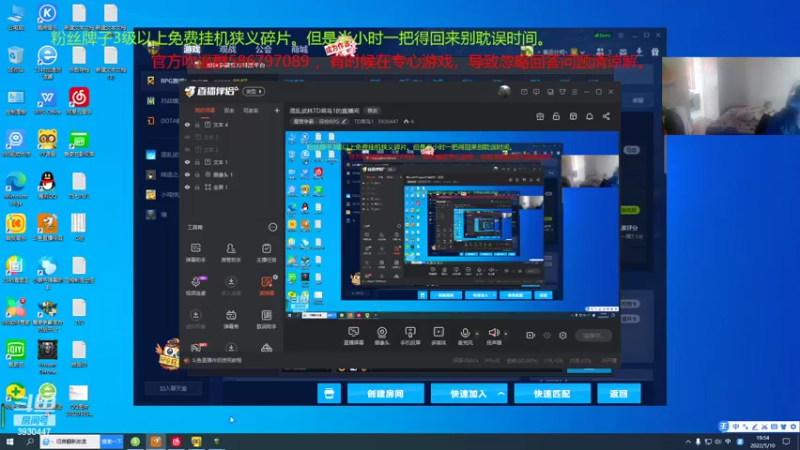Switch to the second scene tab
Image resolution: width=800 pixels, height=450 pixels.
(x=229, y=110)
